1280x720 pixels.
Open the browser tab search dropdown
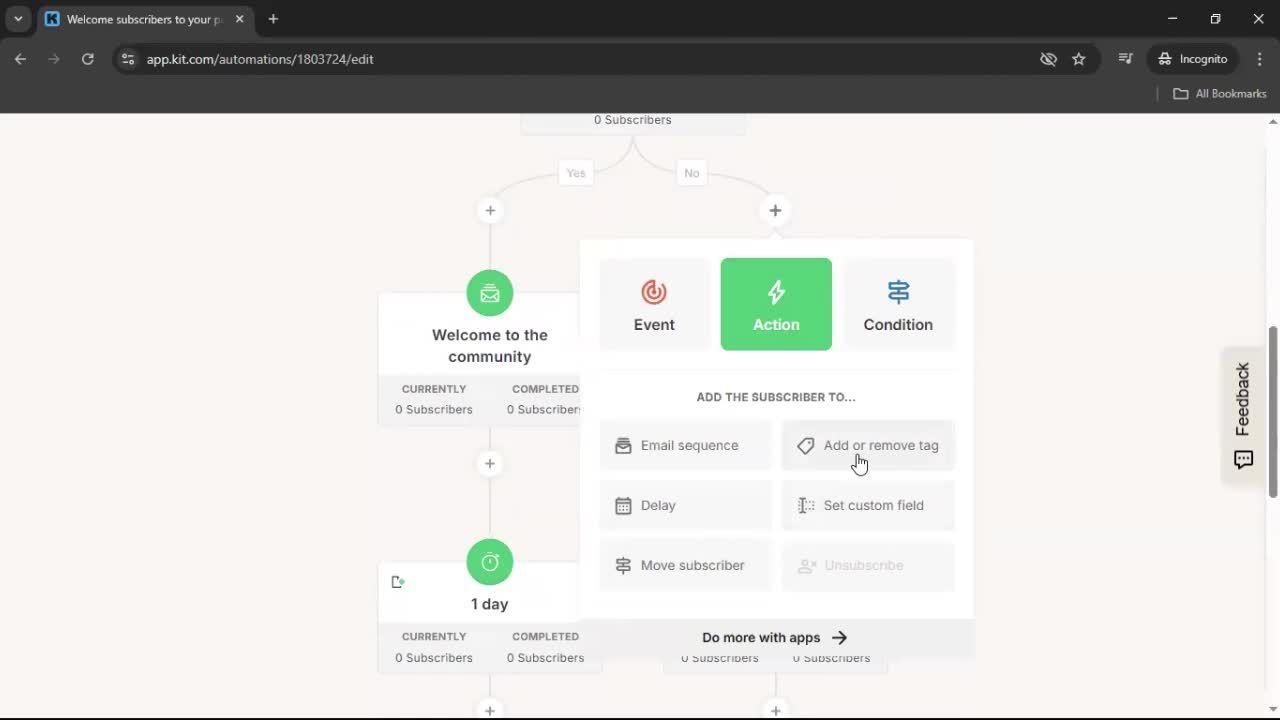(17, 18)
